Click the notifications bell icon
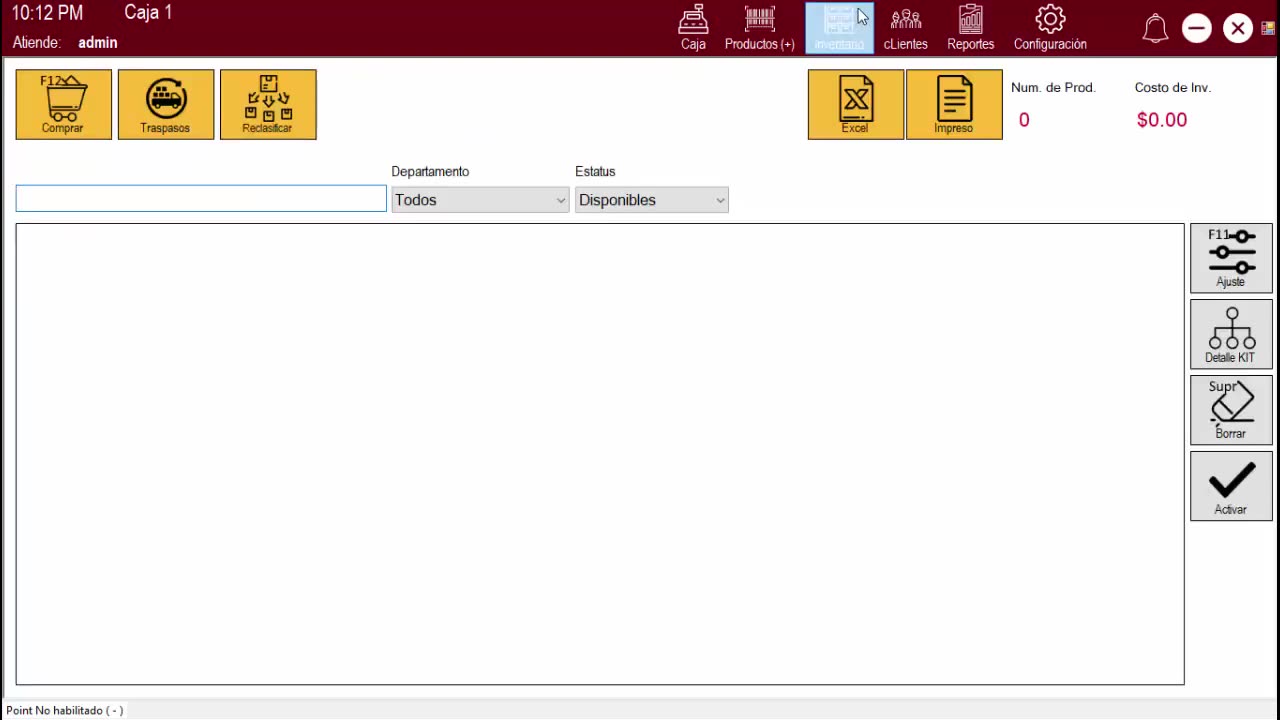This screenshot has width=1280, height=720. (x=1155, y=28)
